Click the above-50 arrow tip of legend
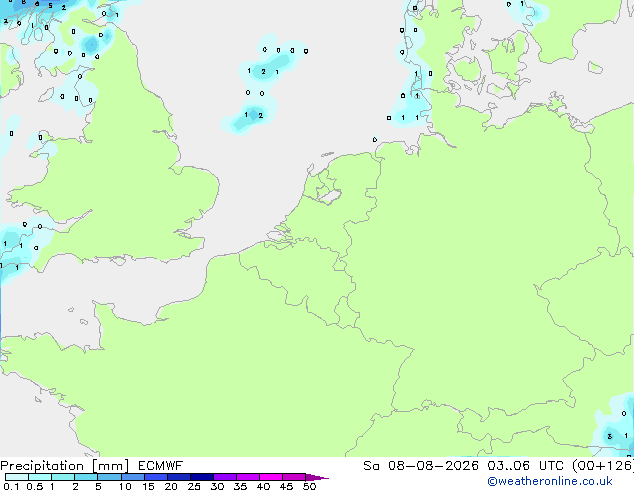634x490 pixels. [x=317, y=477]
